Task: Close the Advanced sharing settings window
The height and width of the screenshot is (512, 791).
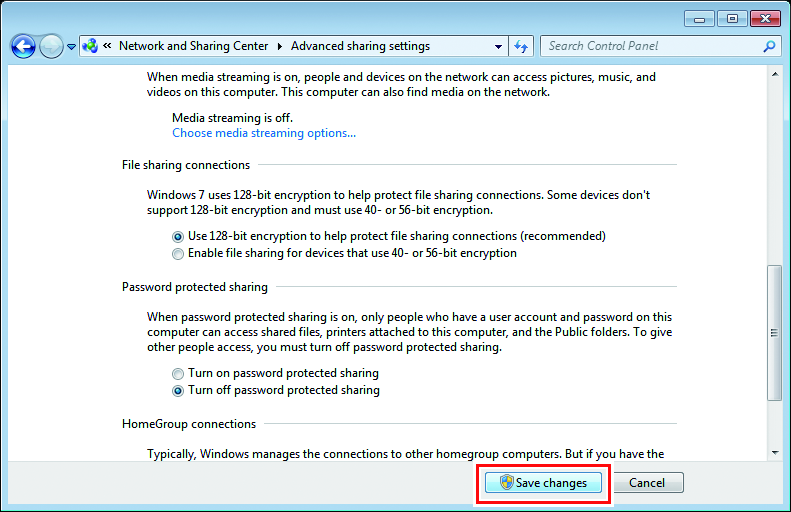Action: (x=765, y=19)
